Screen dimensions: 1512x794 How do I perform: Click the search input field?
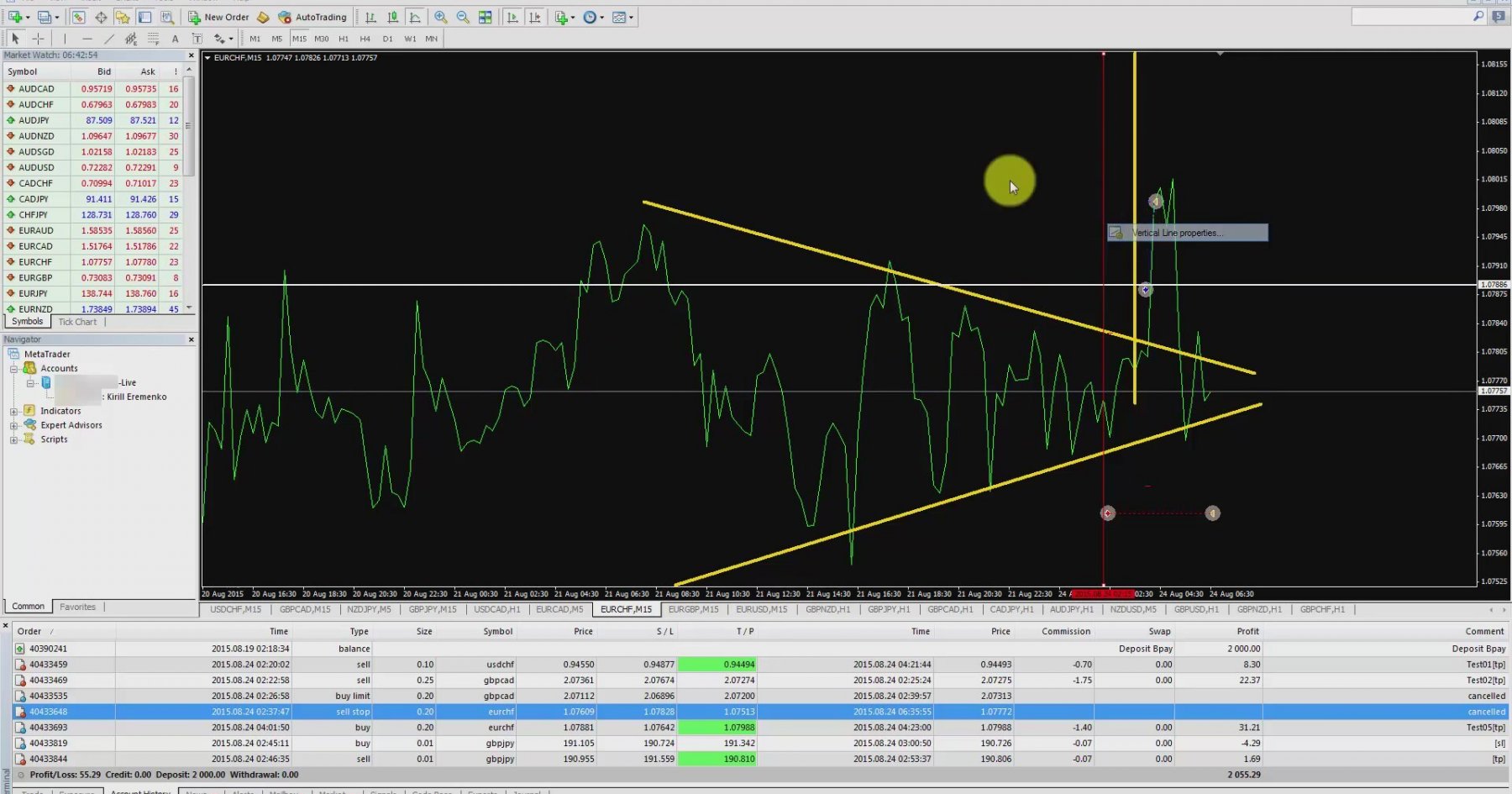1410,17
